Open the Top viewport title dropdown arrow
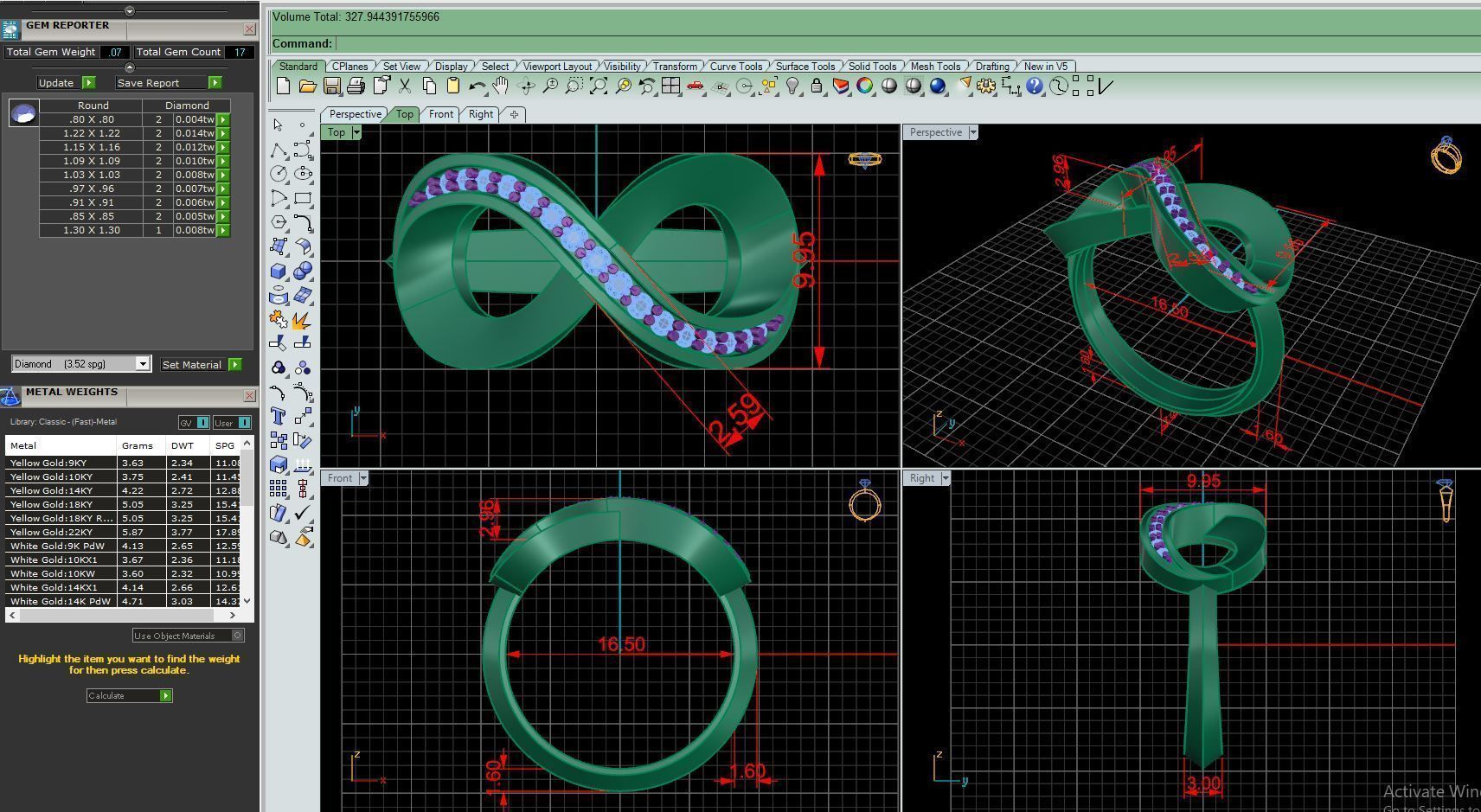 [356, 132]
